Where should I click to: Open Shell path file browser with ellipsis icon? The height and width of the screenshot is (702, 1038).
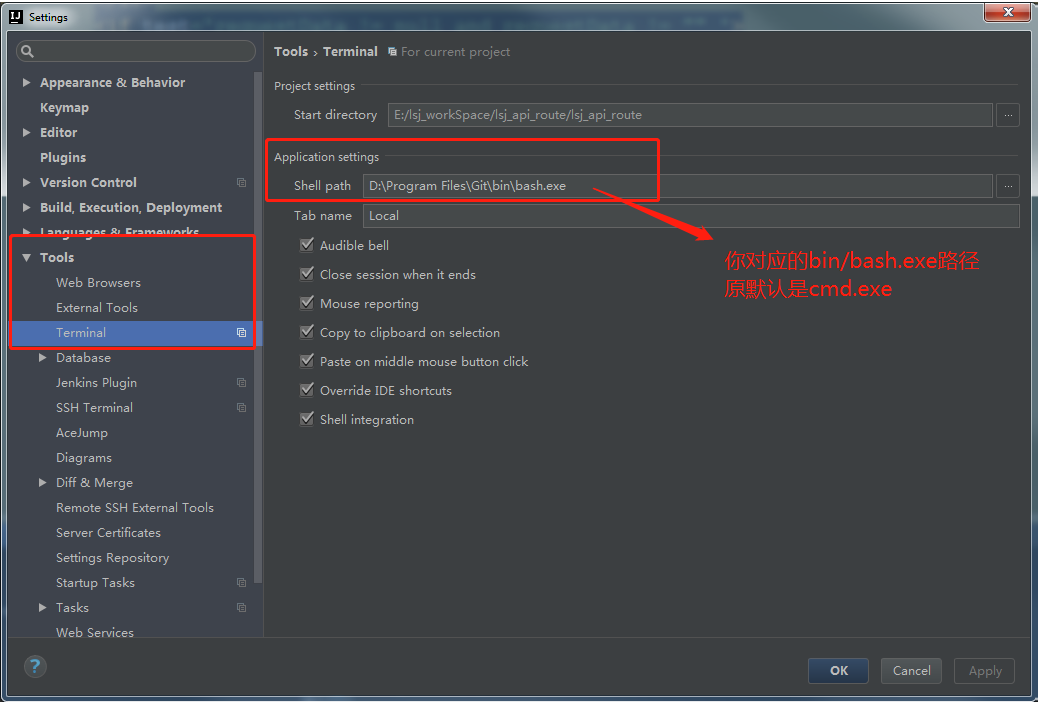(x=1007, y=185)
